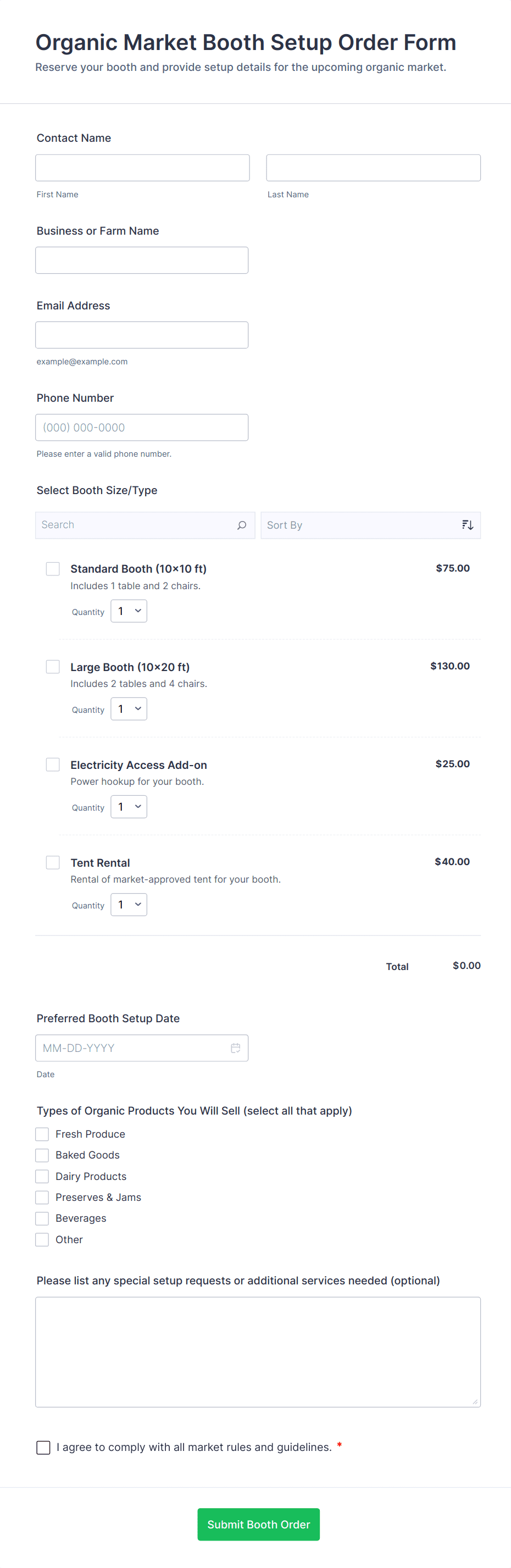Click the booth Search box
Screen dimensions: 511x1568
click(137, 525)
